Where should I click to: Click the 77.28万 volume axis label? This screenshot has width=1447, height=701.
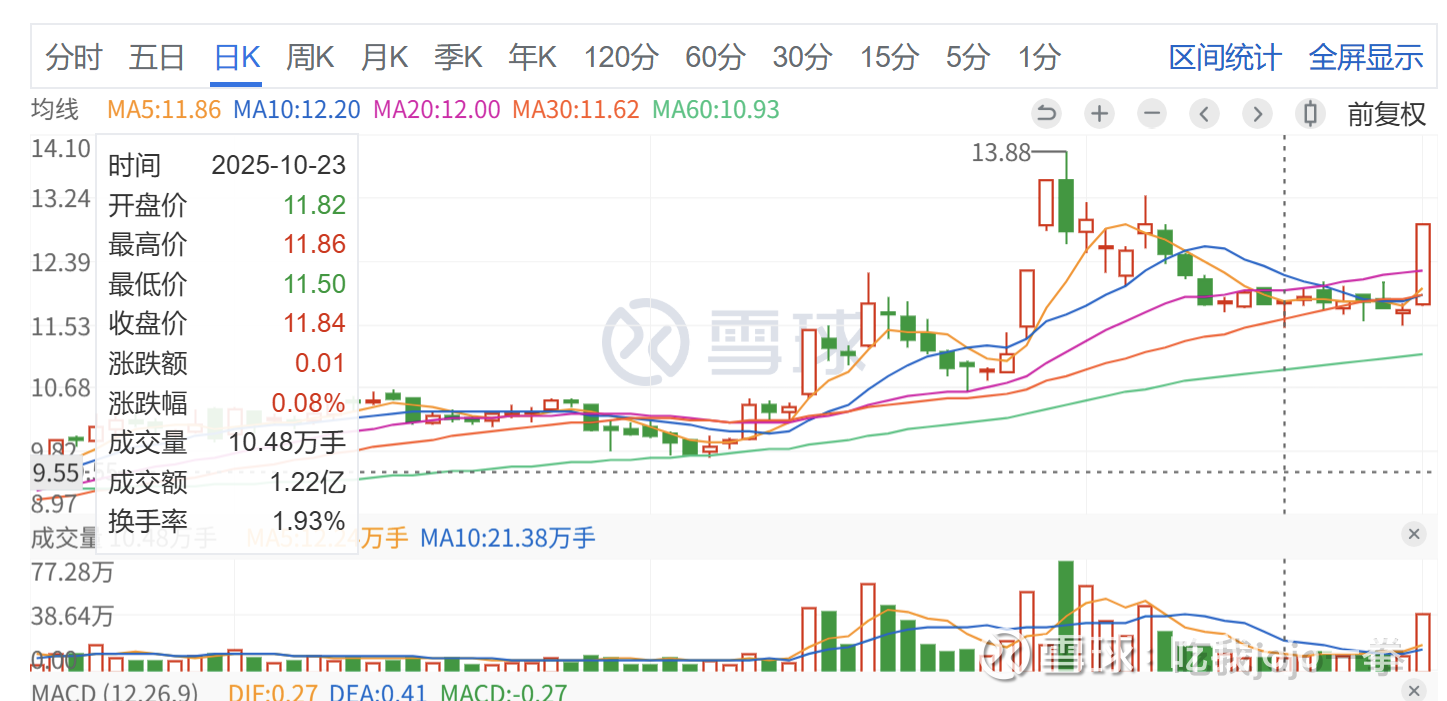coord(72,573)
